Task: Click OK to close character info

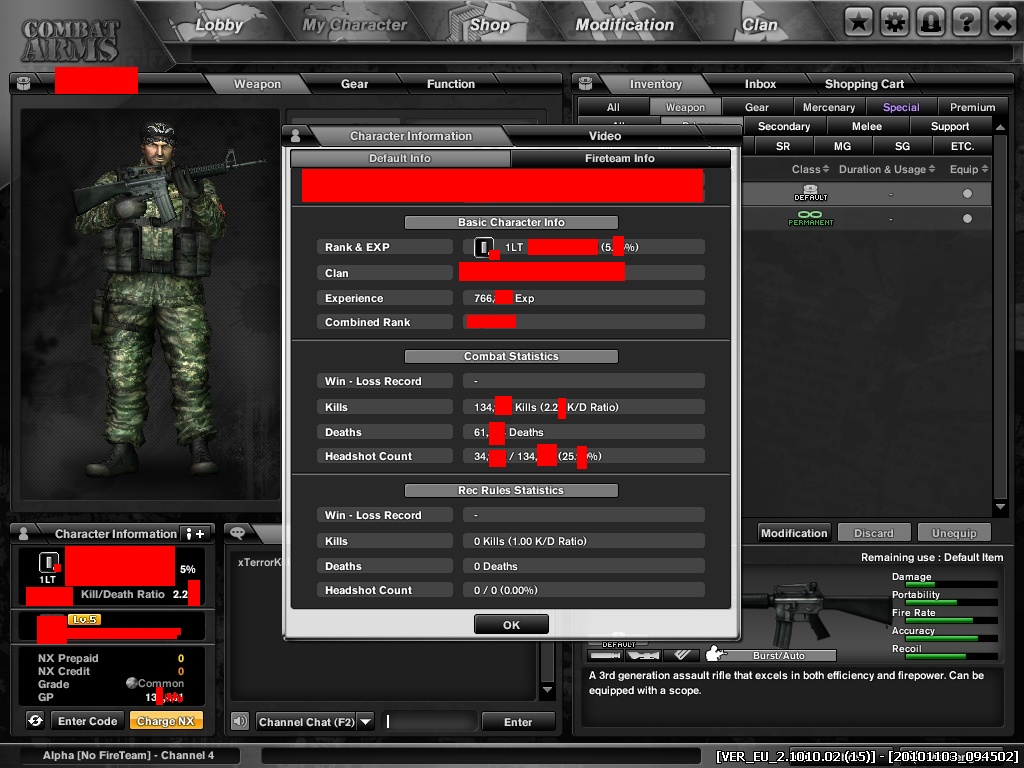Action: pos(511,625)
